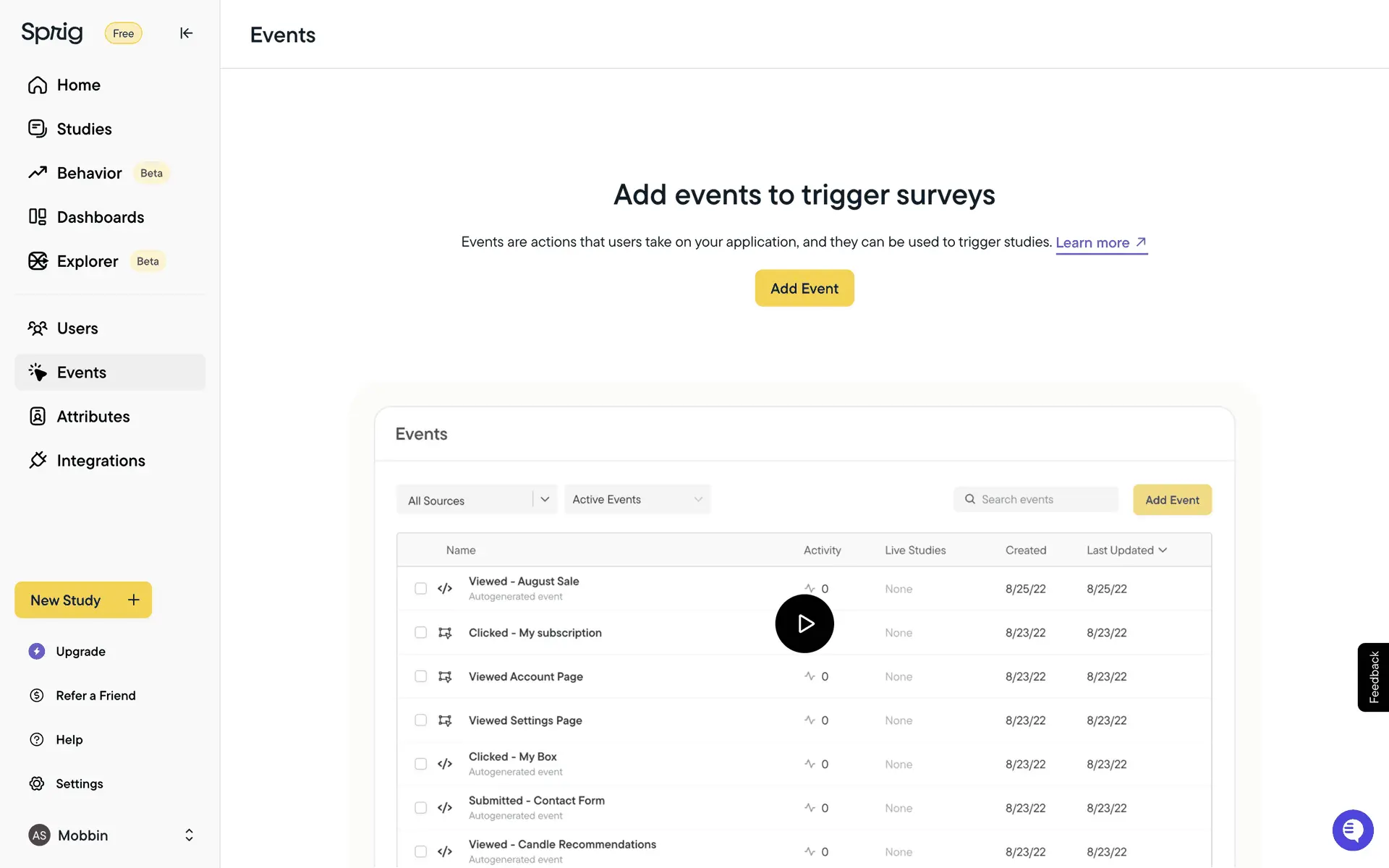Collapse the sidebar with the arrow icon
This screenshot has width=1389, height=868.
tap(186, 33)
